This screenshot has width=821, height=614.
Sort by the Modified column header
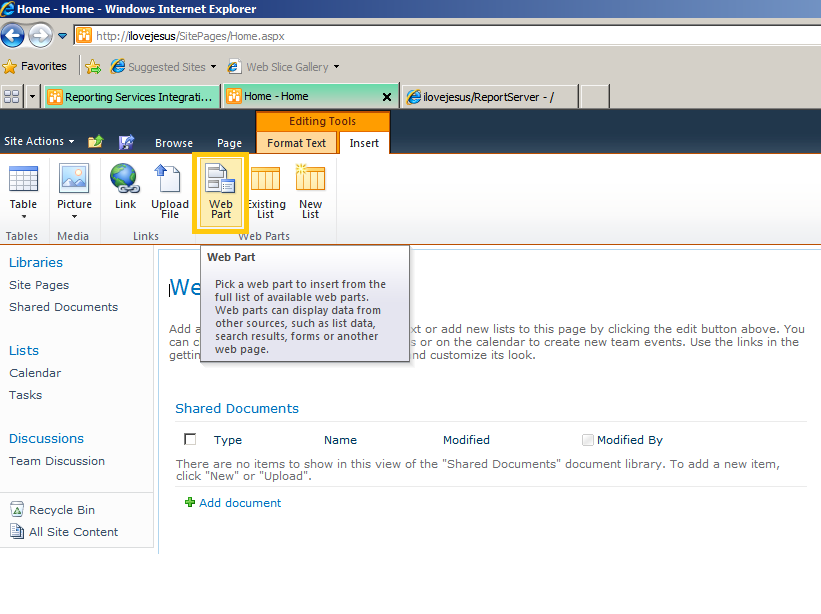466,440
